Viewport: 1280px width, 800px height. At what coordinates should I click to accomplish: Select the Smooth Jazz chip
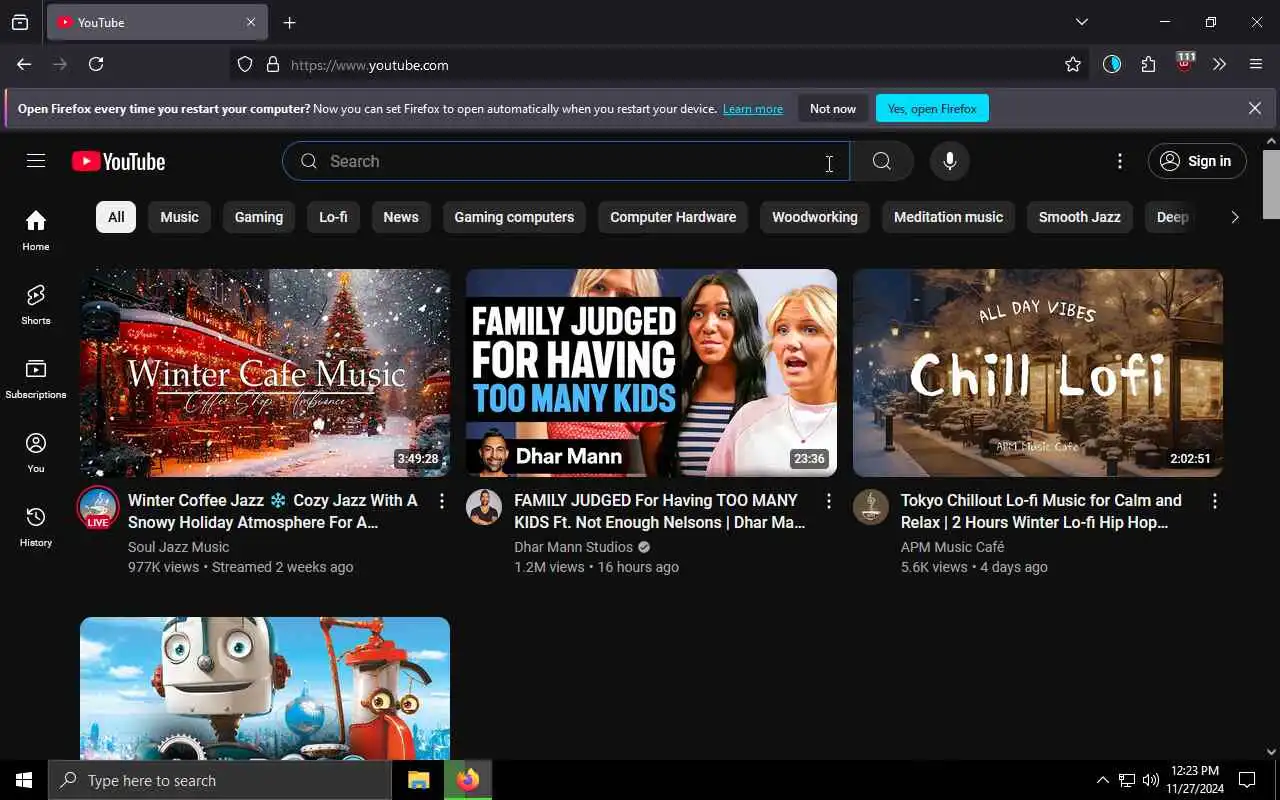point(1080,217)
